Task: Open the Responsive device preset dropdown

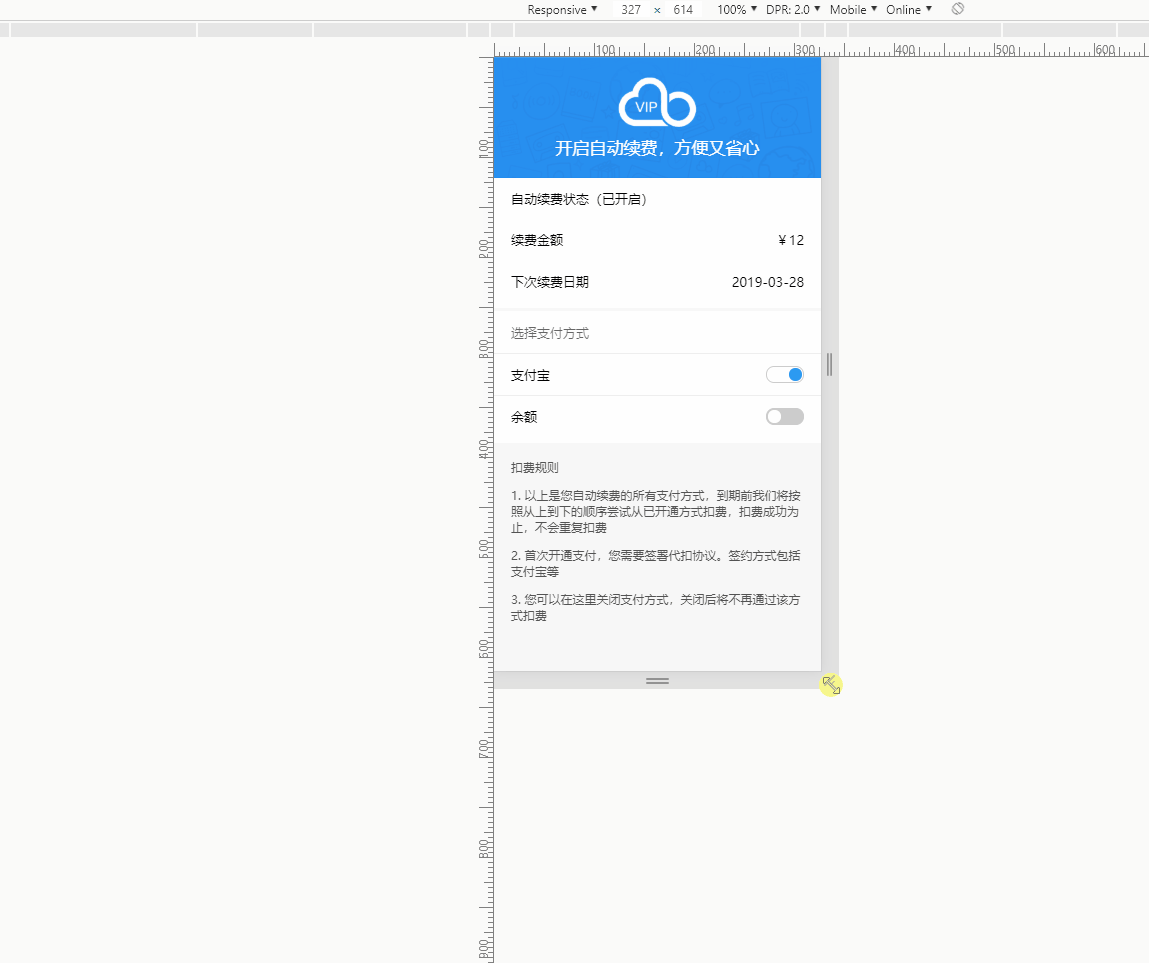Action: pyautogui.click(x=562, y=9)
